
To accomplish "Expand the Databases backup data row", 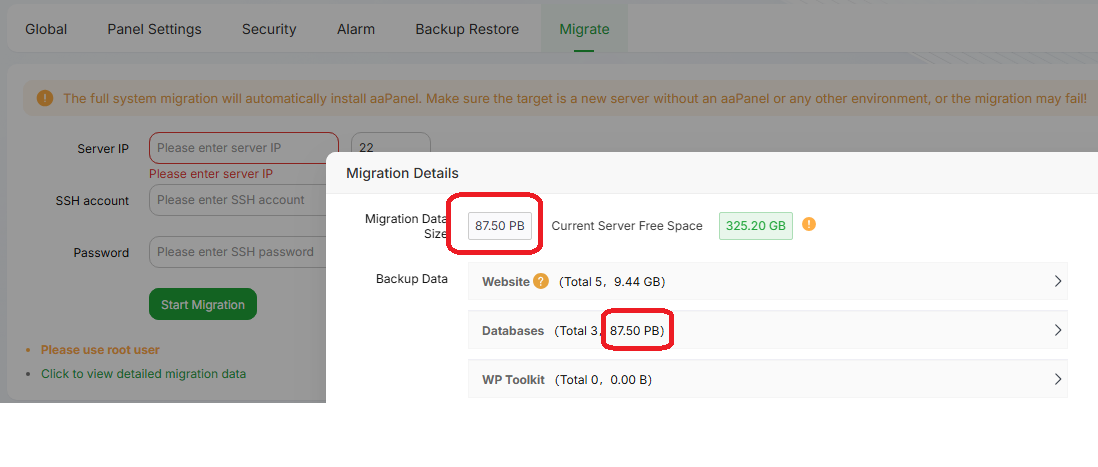I will pos(1058,330).
